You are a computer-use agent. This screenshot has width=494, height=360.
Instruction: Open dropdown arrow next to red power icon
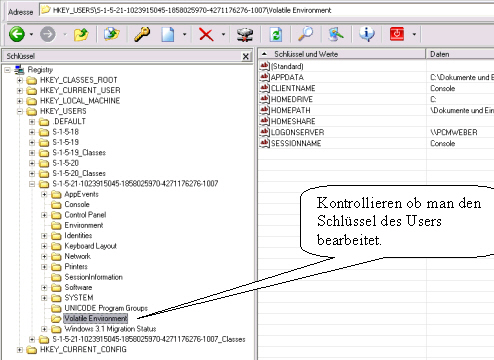414,34
